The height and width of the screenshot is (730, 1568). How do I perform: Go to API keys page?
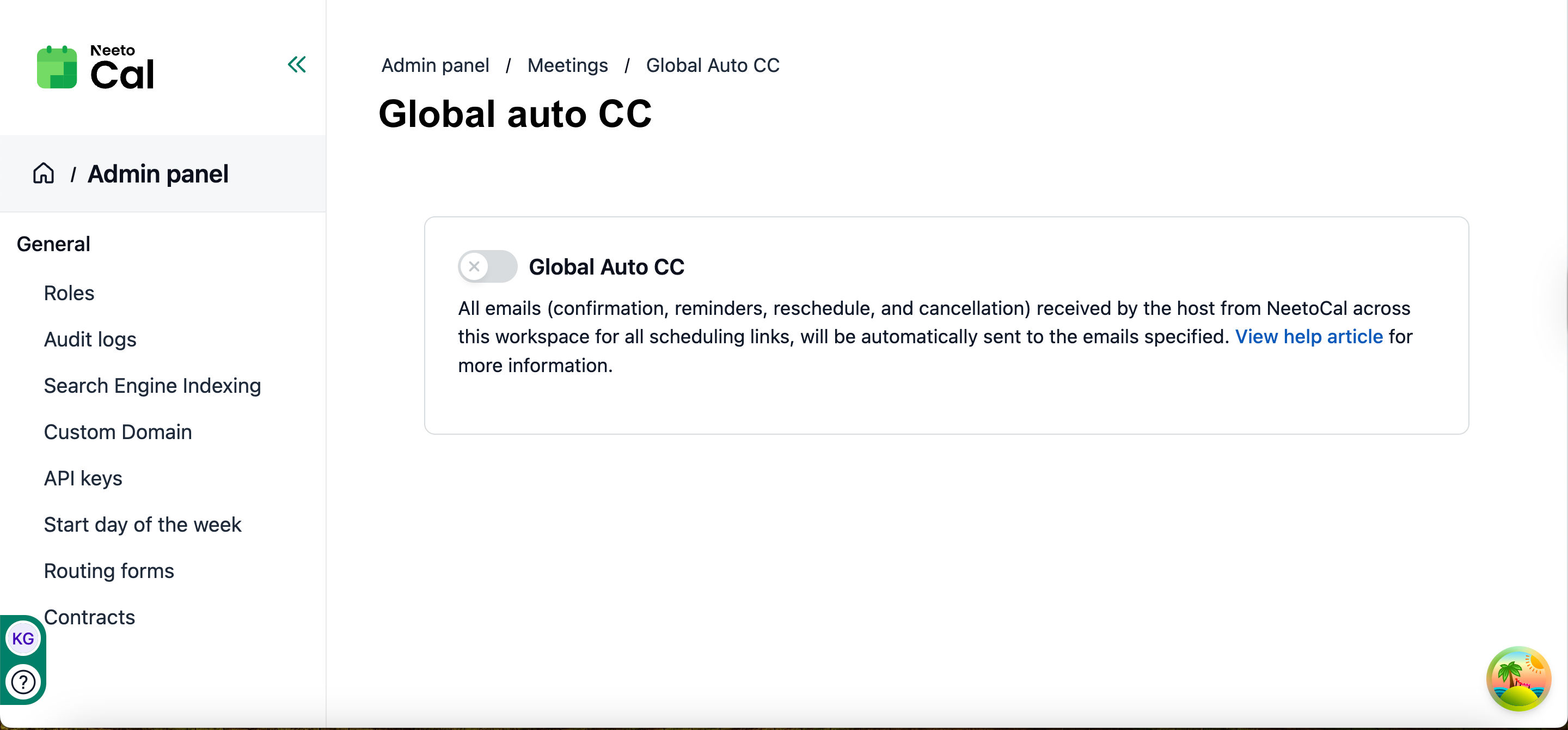(83, 478)
